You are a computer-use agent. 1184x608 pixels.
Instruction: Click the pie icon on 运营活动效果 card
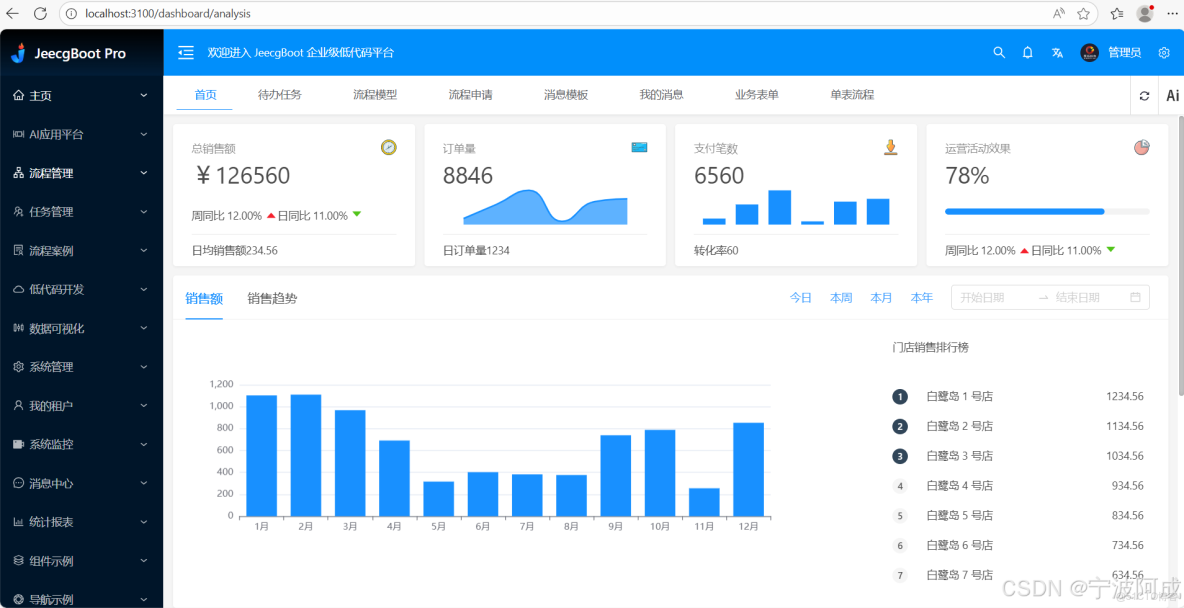(1141, 146)
